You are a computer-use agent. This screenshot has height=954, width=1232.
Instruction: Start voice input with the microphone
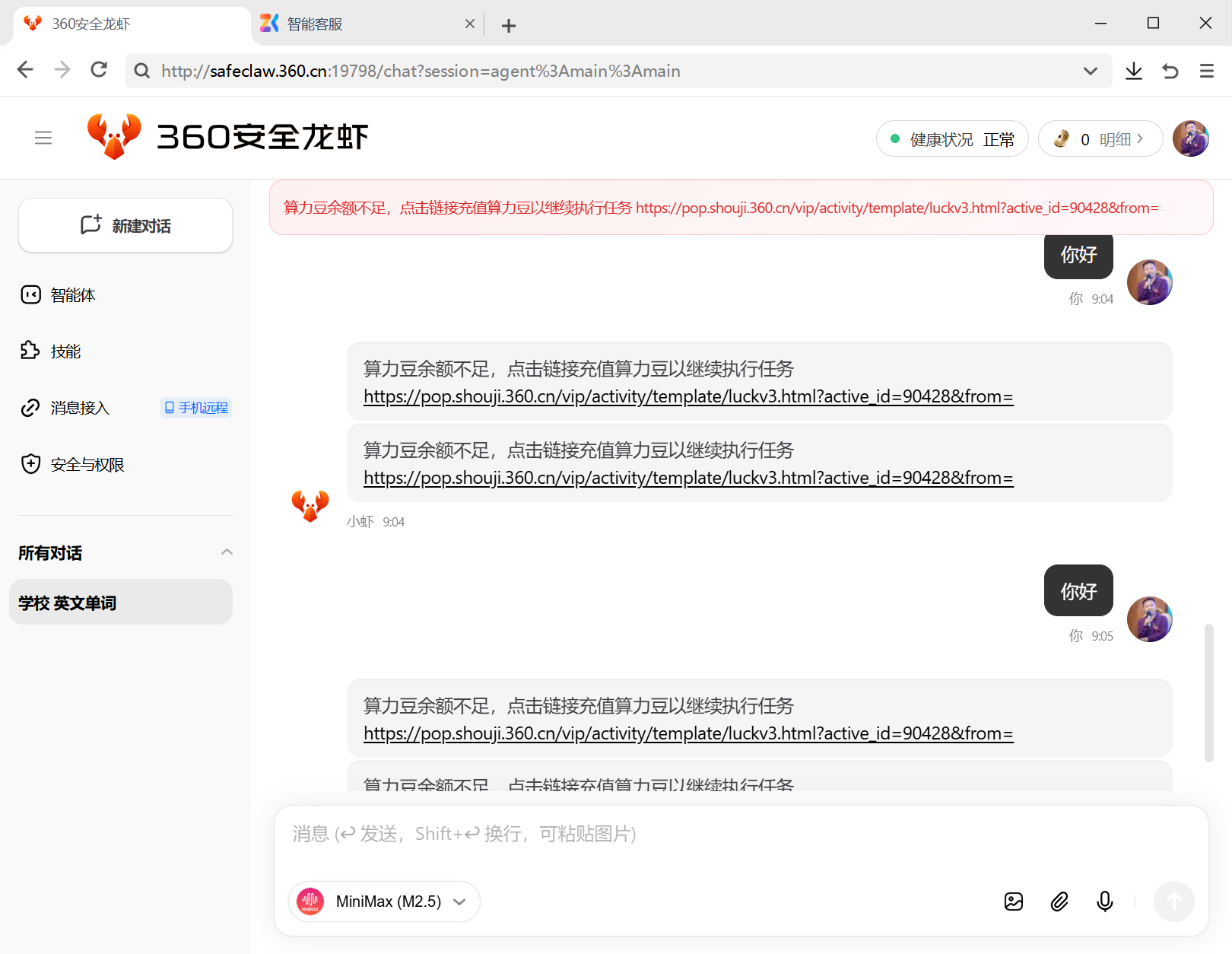click(x=1105, y=902)
